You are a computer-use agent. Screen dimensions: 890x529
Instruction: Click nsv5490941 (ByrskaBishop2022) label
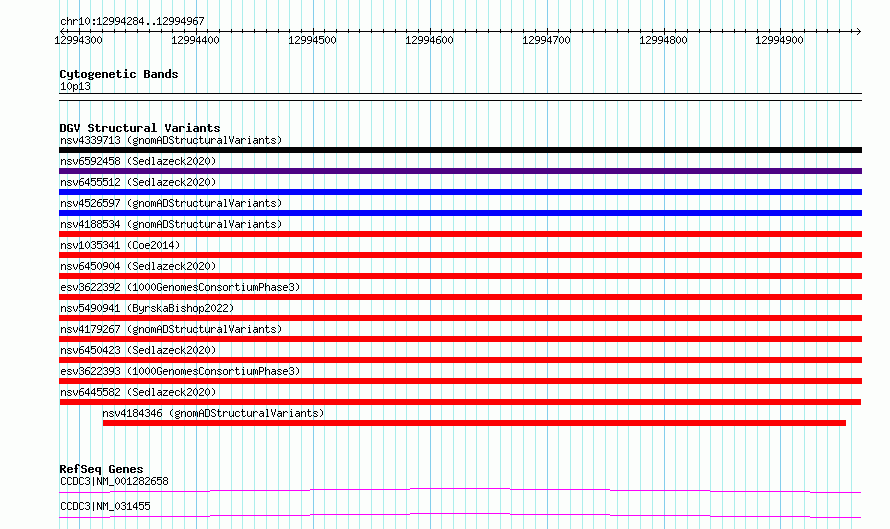click(x=147, y=308)
